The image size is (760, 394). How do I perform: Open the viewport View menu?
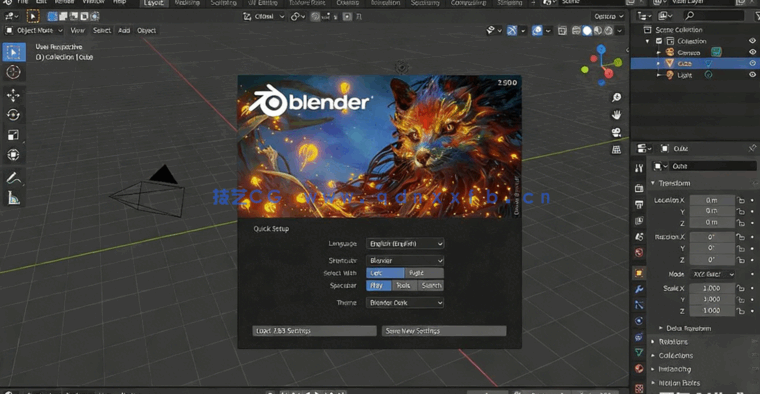tap(78, 31)
